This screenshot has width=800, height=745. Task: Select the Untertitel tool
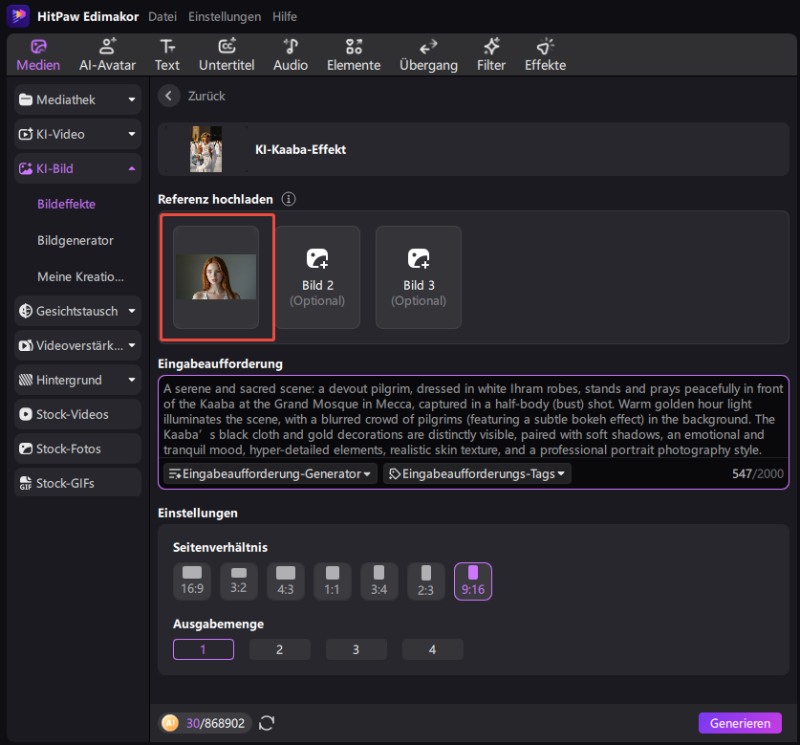click(231, 54)
